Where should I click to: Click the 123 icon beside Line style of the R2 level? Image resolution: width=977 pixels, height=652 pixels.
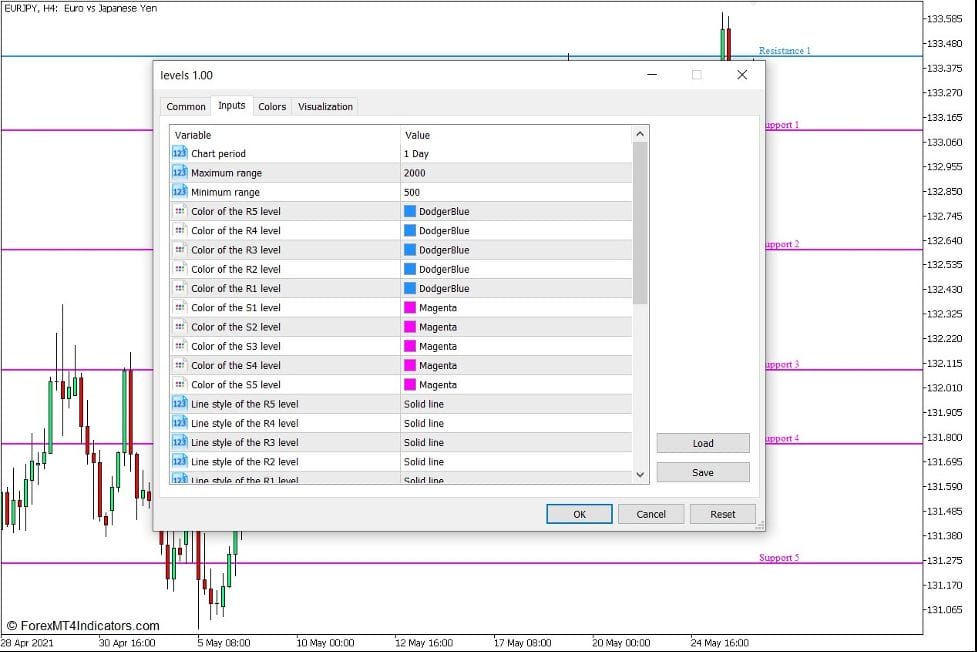coord(179,461)
